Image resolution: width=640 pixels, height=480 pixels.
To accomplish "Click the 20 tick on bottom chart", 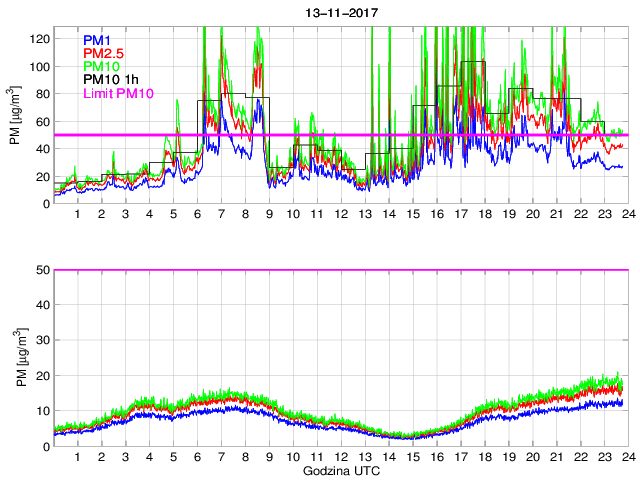I will coord(43,376).
